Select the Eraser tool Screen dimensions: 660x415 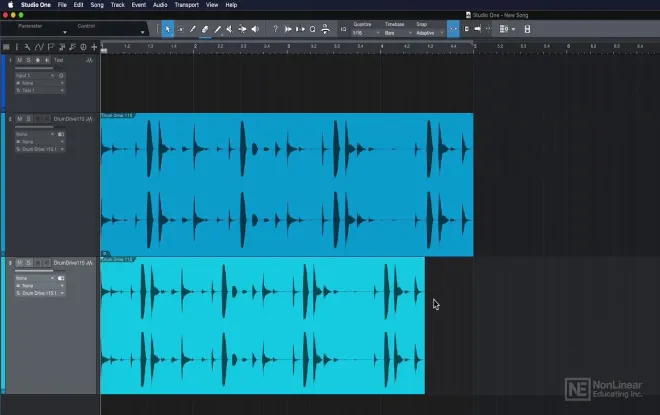tap(205, 29)
